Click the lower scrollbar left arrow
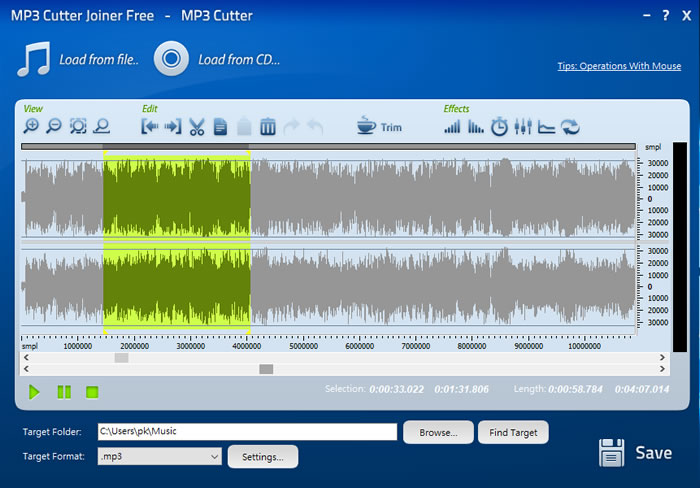Viewport: 700px width, 488px height. click(x=26, y=369)
